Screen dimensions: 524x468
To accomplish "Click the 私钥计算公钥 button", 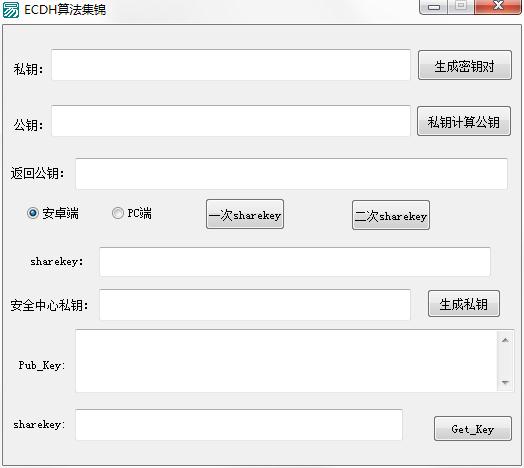I will [464, 121].
